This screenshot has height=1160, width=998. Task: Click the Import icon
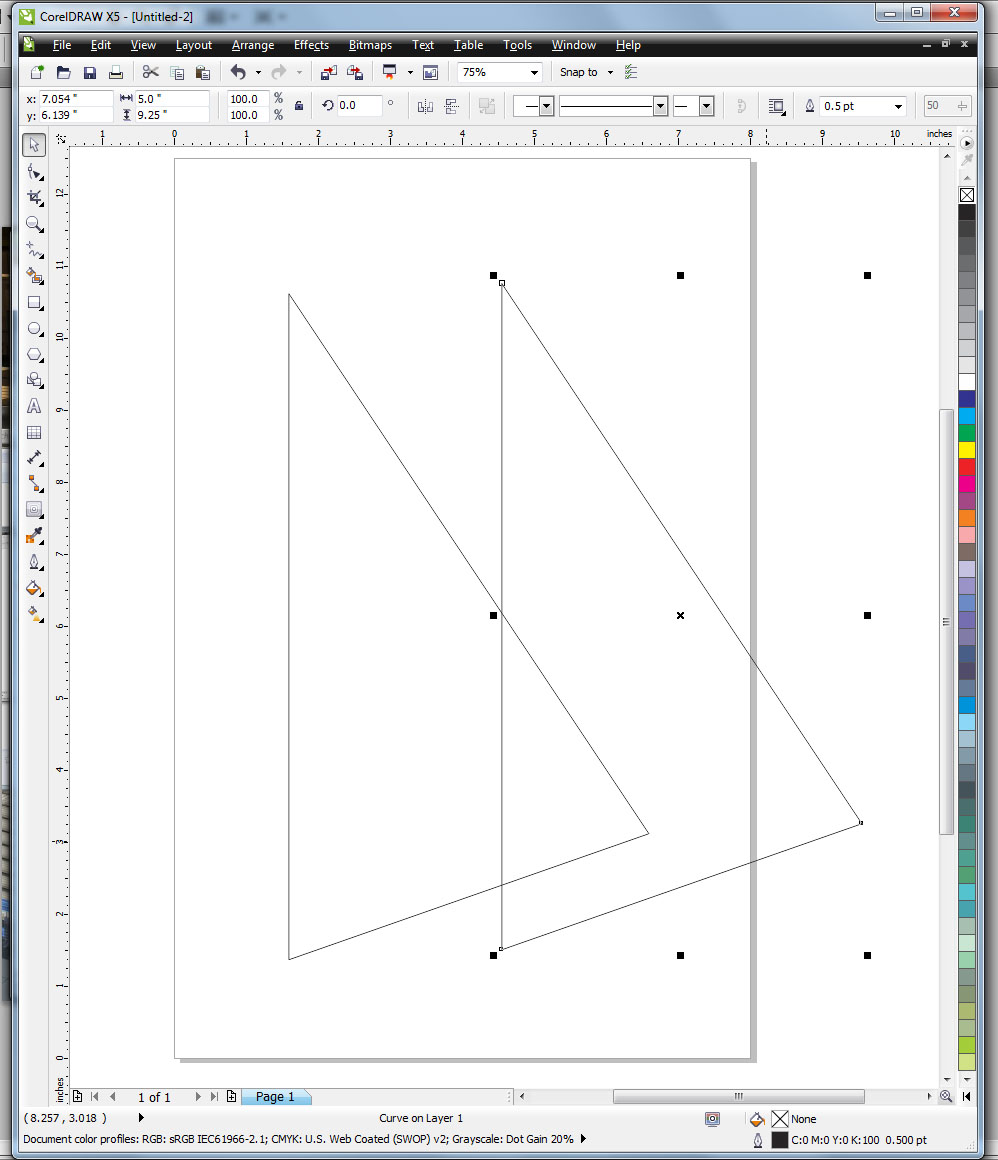click(x=328, y=72)
